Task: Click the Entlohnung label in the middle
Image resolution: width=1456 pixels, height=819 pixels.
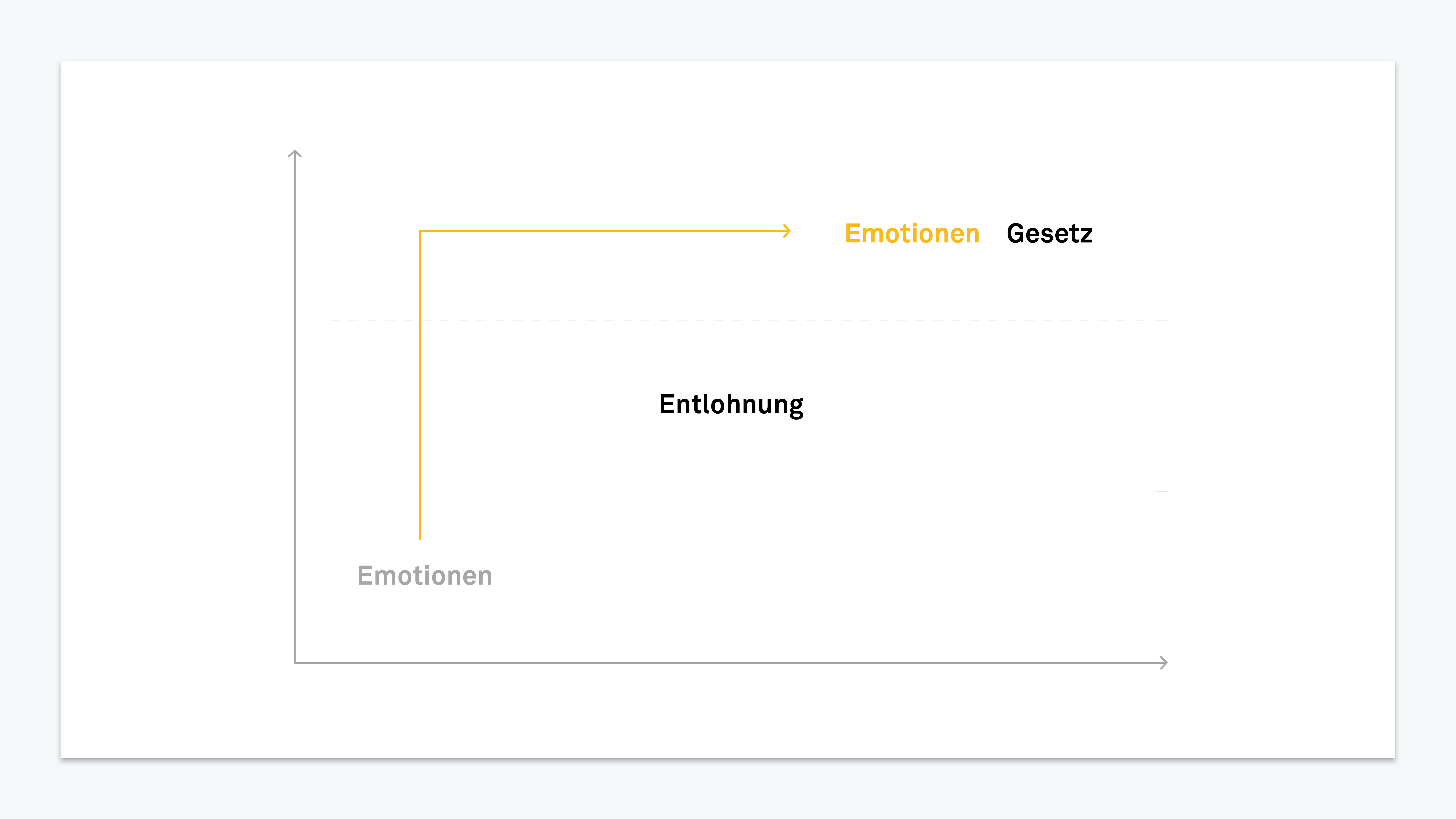Action: pos(731,405)
